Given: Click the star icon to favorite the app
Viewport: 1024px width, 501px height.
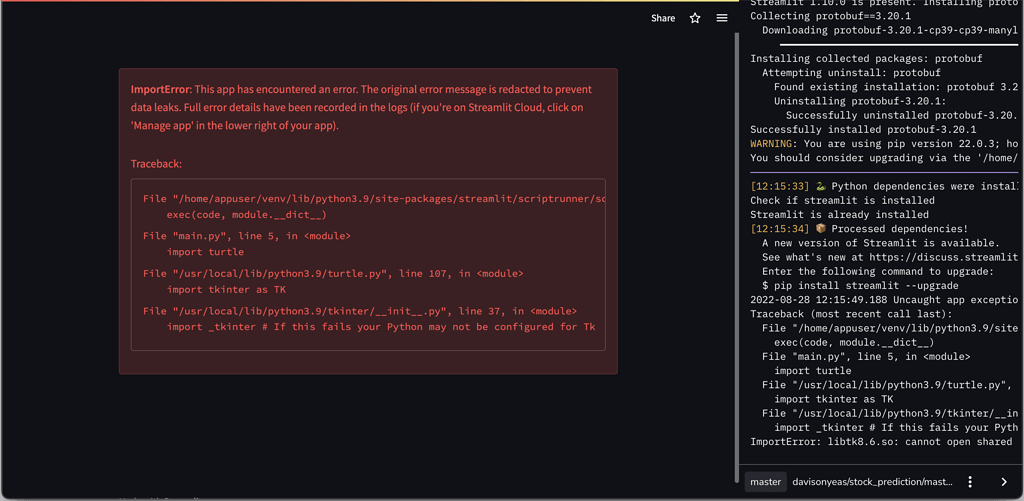Looking at the screenshot, I should 695,18.
